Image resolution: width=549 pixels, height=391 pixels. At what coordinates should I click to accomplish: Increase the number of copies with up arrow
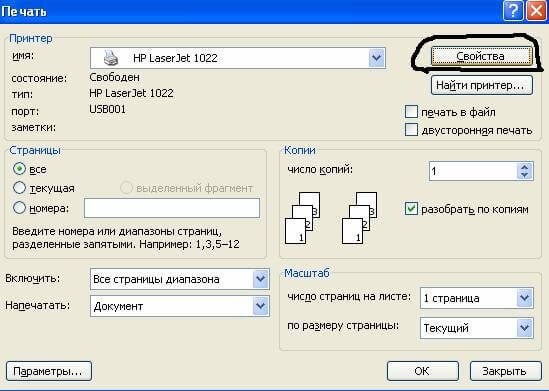(x=524, y=167)
